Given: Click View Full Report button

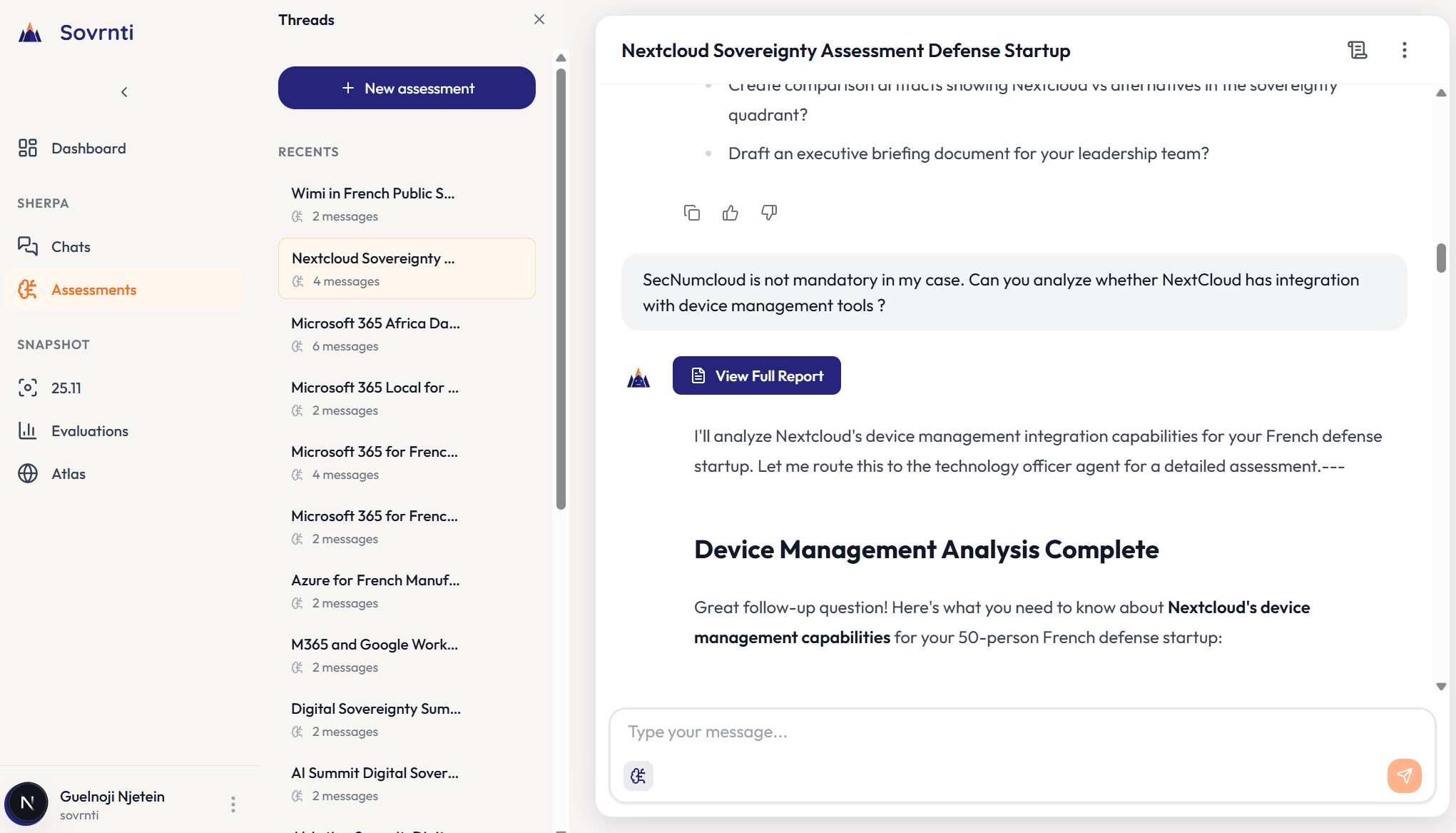Looking at the screenshot, I should coord(756,375).
